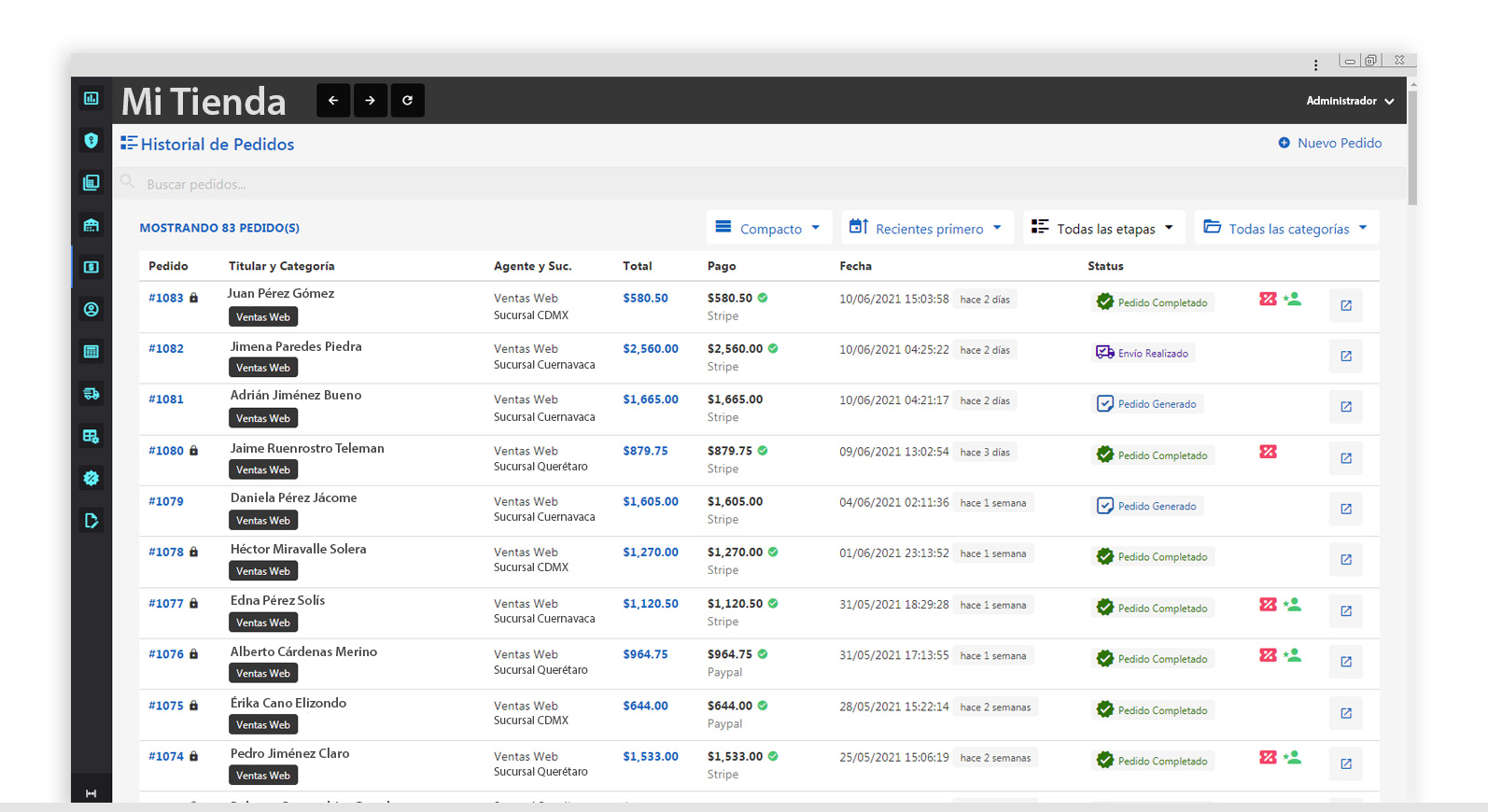Open the Compacto view dropdown
This screenshot has height=812, width=1488.
pos(768,228)
